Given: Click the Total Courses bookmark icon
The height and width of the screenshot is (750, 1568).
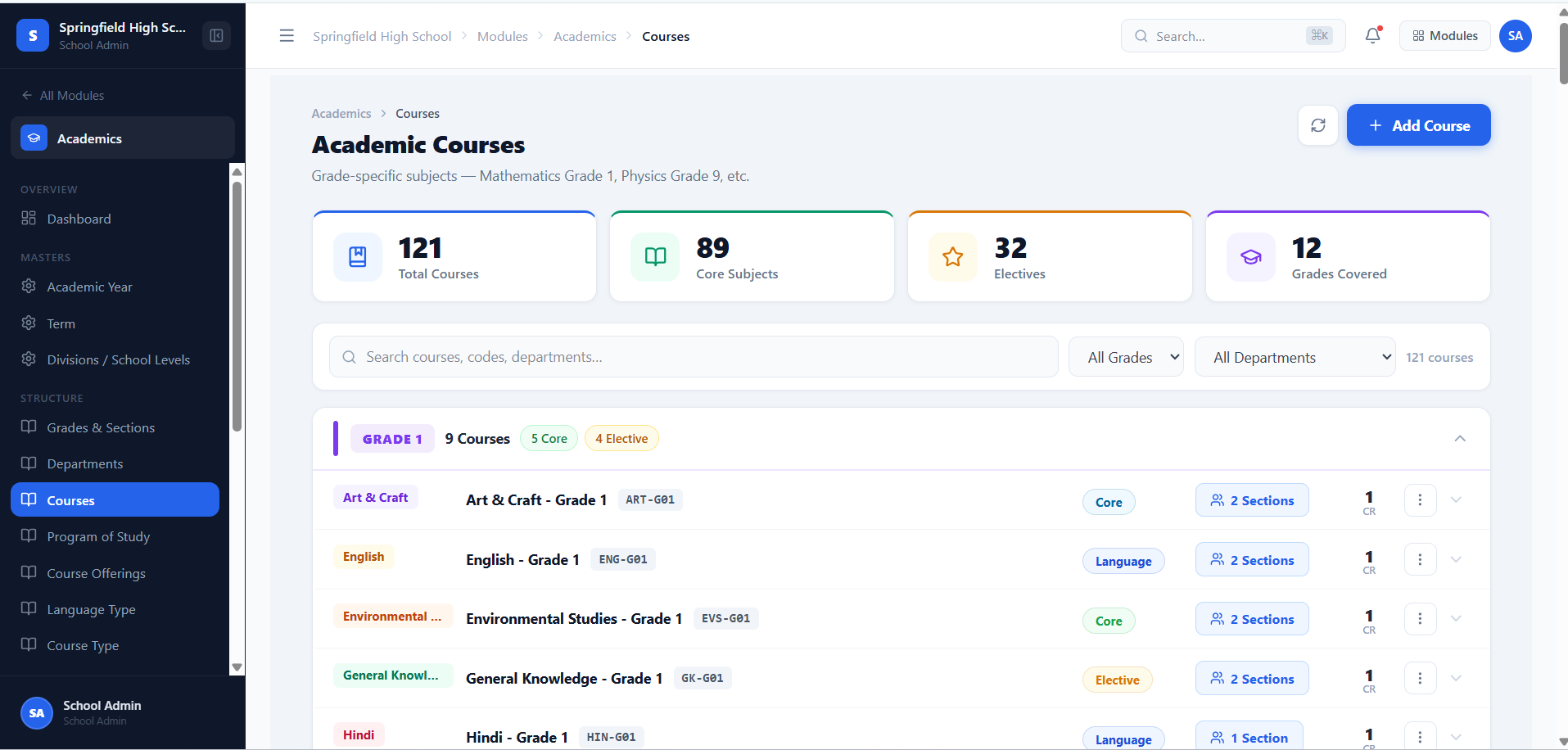Looking at the screenshot, I should pos(358,257).
